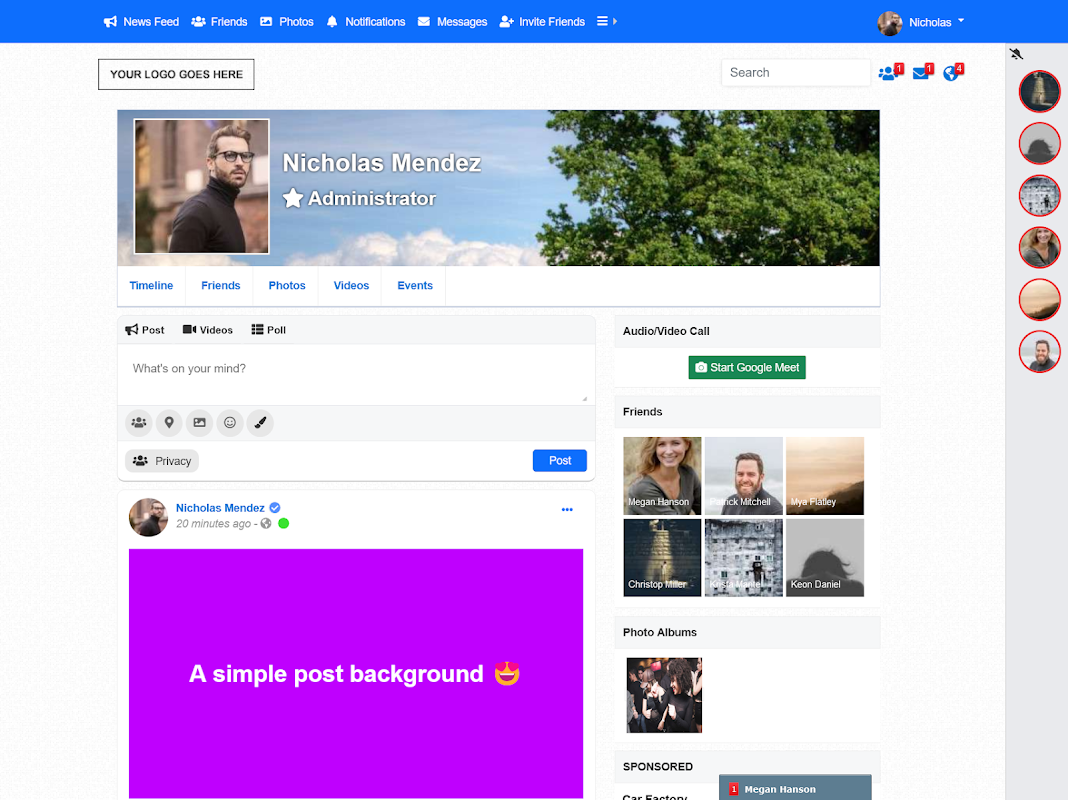Click the Nicholas avatar in navbar
The height and width of the screenshot is (800, 1068).
point(890,22)
